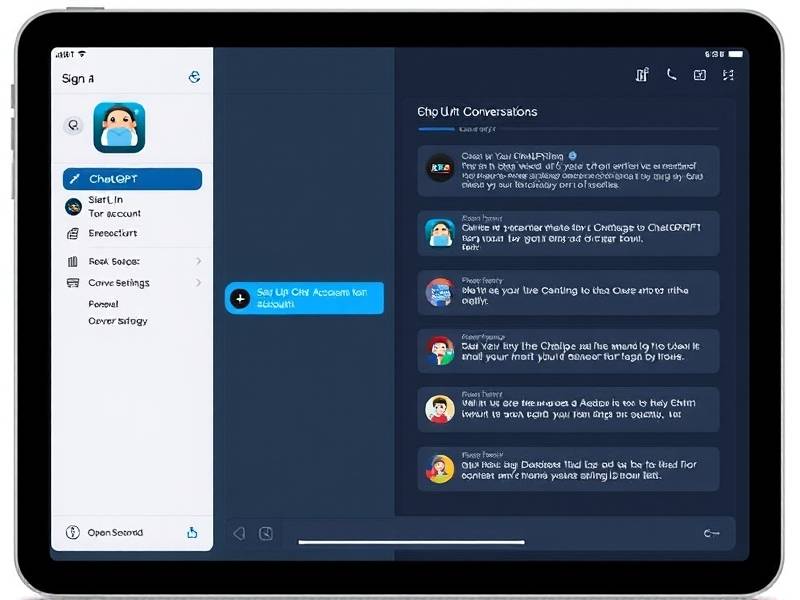Screen dimensions: 800x600
Task: Click the boxed square icon in top toolbar
Action: click(700, 75)
